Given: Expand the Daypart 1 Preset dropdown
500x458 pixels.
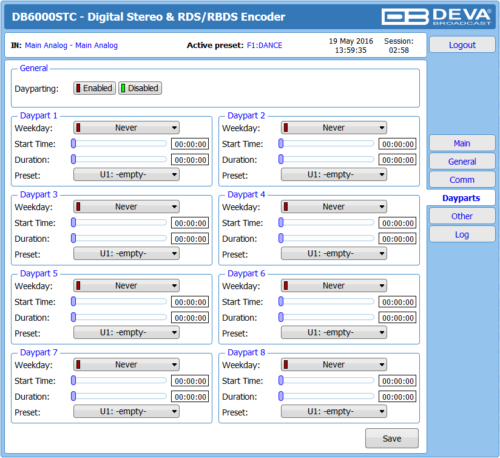Looking at the screenshot, I should 126,175.
